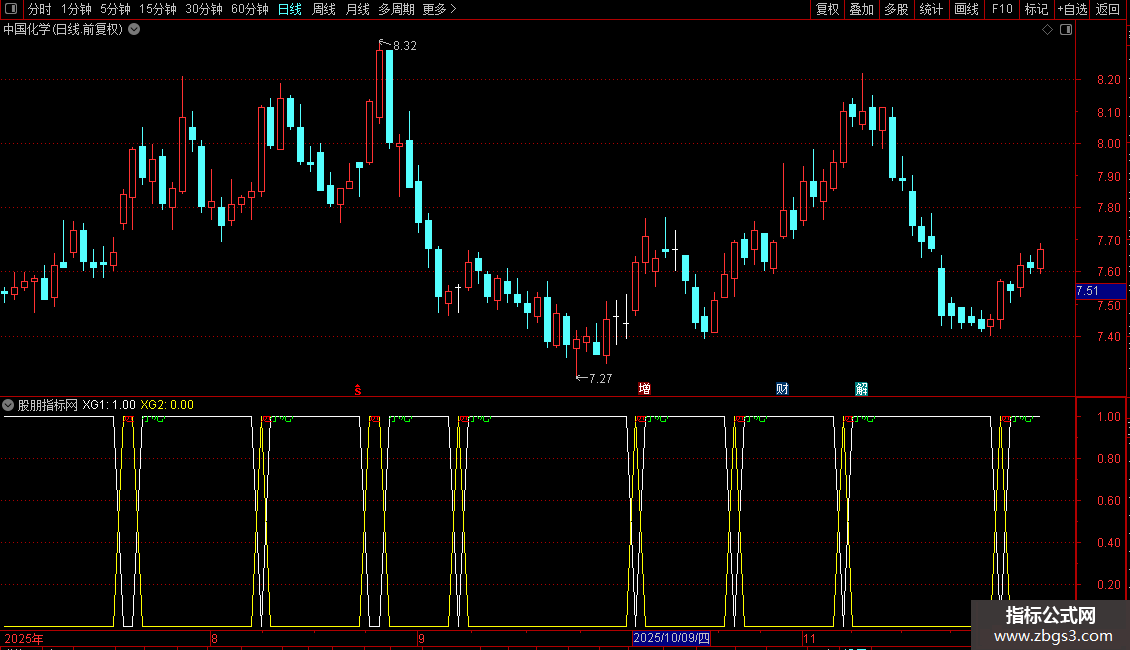Click the 标记 mark button

(1036, 9)
